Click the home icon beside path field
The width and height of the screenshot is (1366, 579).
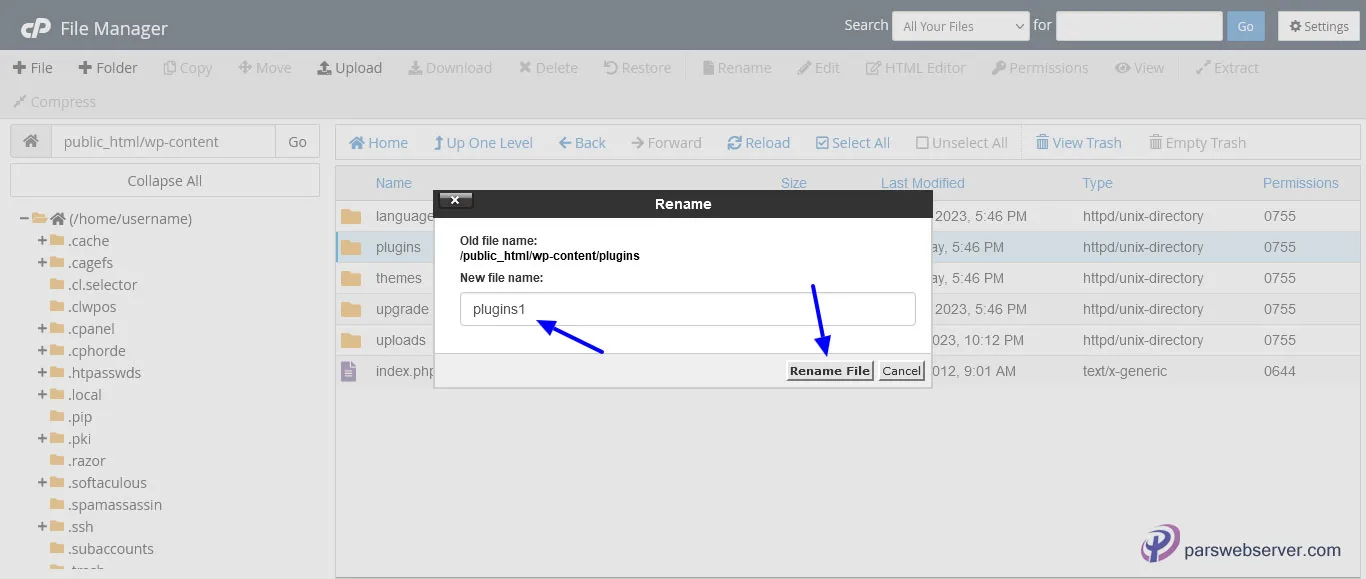coord(31,142)
